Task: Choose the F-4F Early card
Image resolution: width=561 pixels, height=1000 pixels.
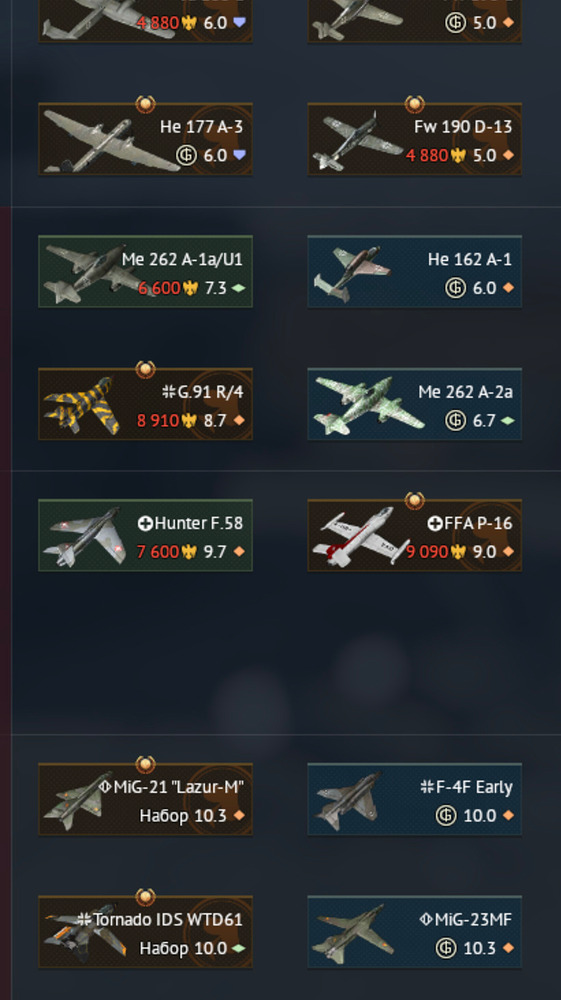Action: (x=414, y=799)
